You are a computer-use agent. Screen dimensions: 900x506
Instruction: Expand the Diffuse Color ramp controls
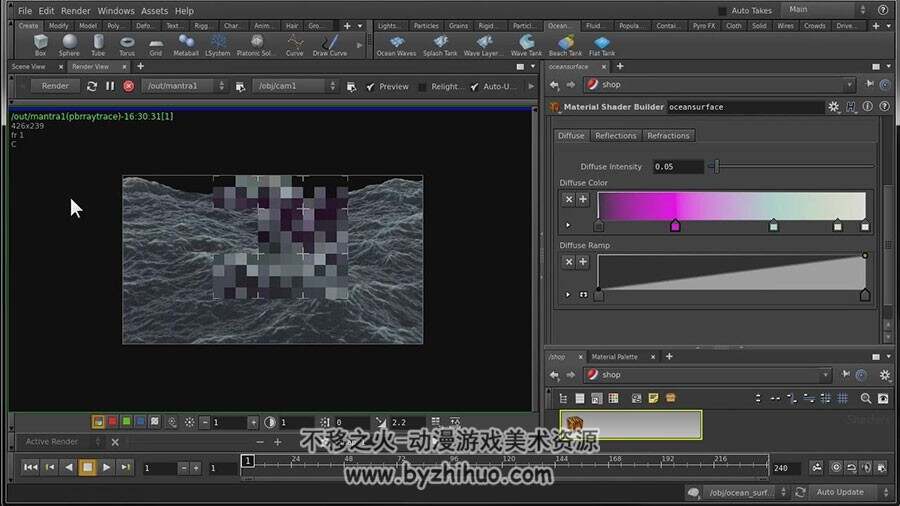click(x=568, y=225)
